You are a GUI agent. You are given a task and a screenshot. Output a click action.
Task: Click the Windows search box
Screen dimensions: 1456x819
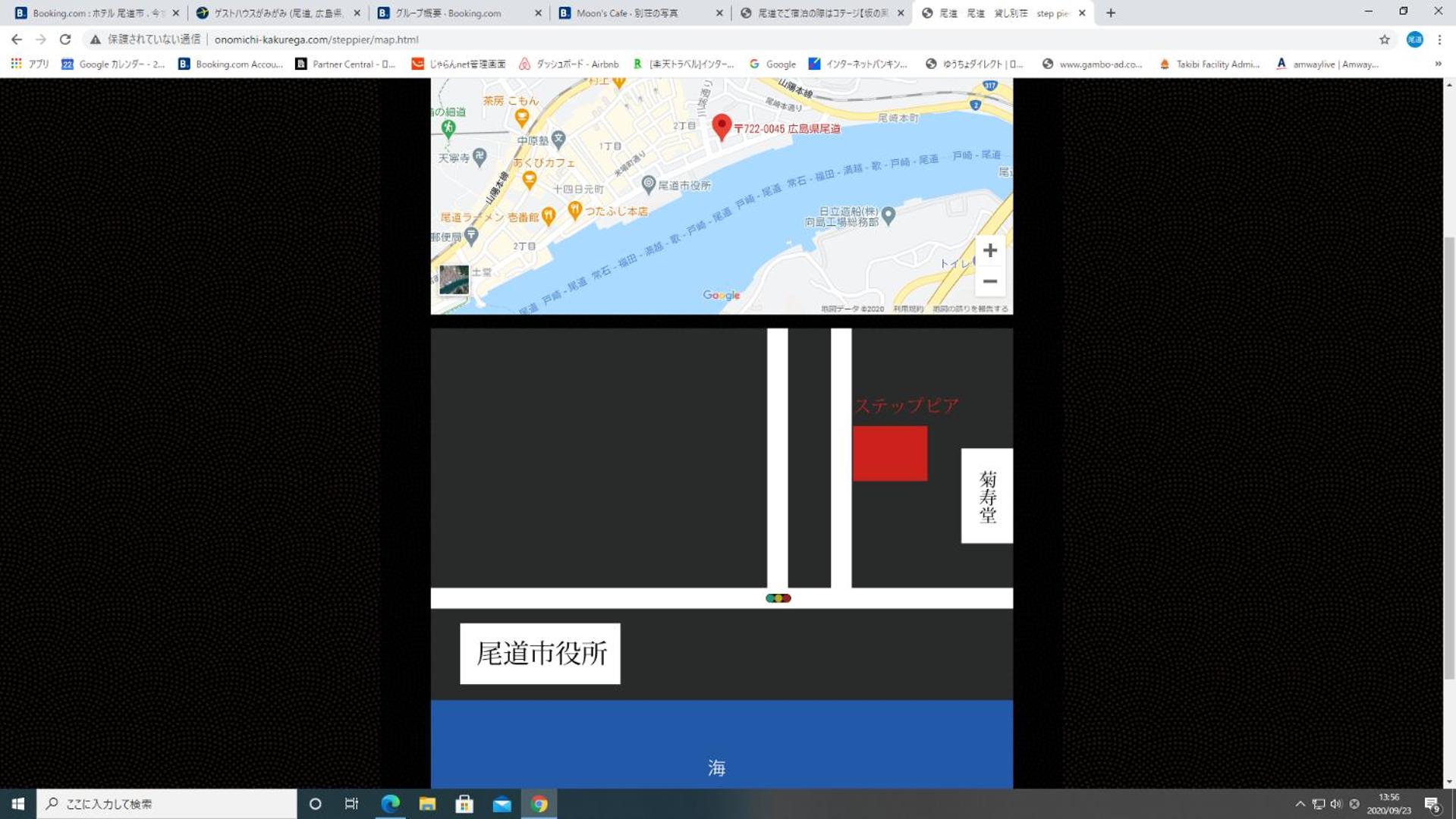[x=167, y=804]
